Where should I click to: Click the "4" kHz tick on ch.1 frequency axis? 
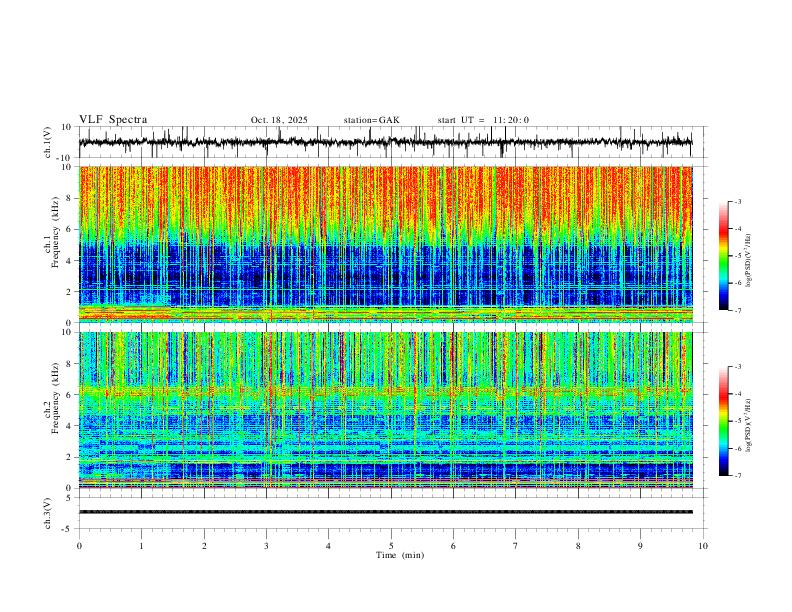click(70, 260)
